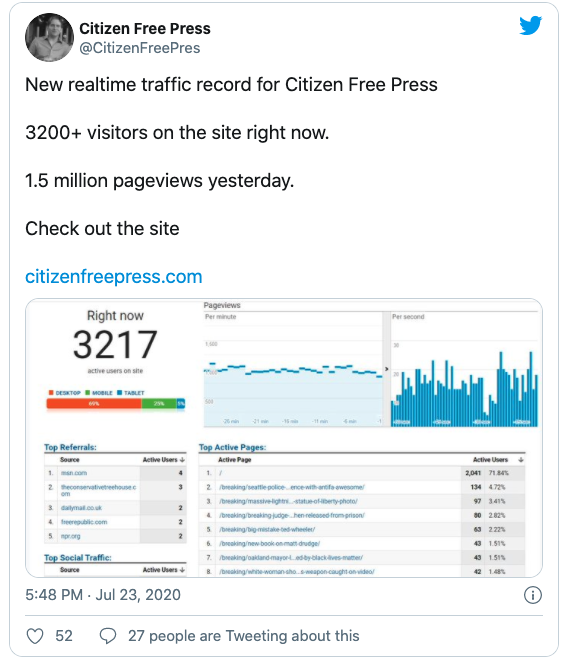Click the theconservativetreehouse.com referral

click(98, 490)
